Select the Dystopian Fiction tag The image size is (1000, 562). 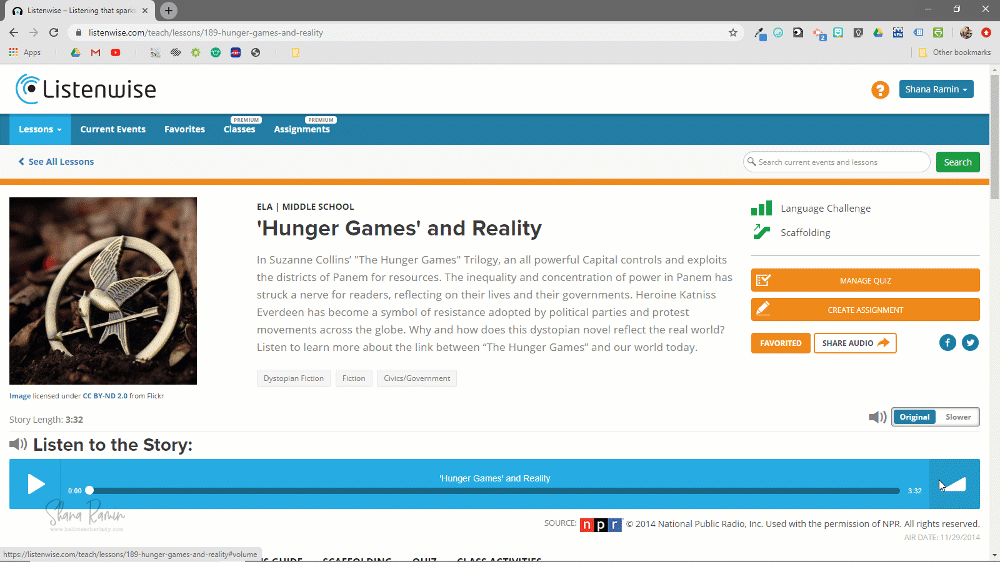coord(293,378)
